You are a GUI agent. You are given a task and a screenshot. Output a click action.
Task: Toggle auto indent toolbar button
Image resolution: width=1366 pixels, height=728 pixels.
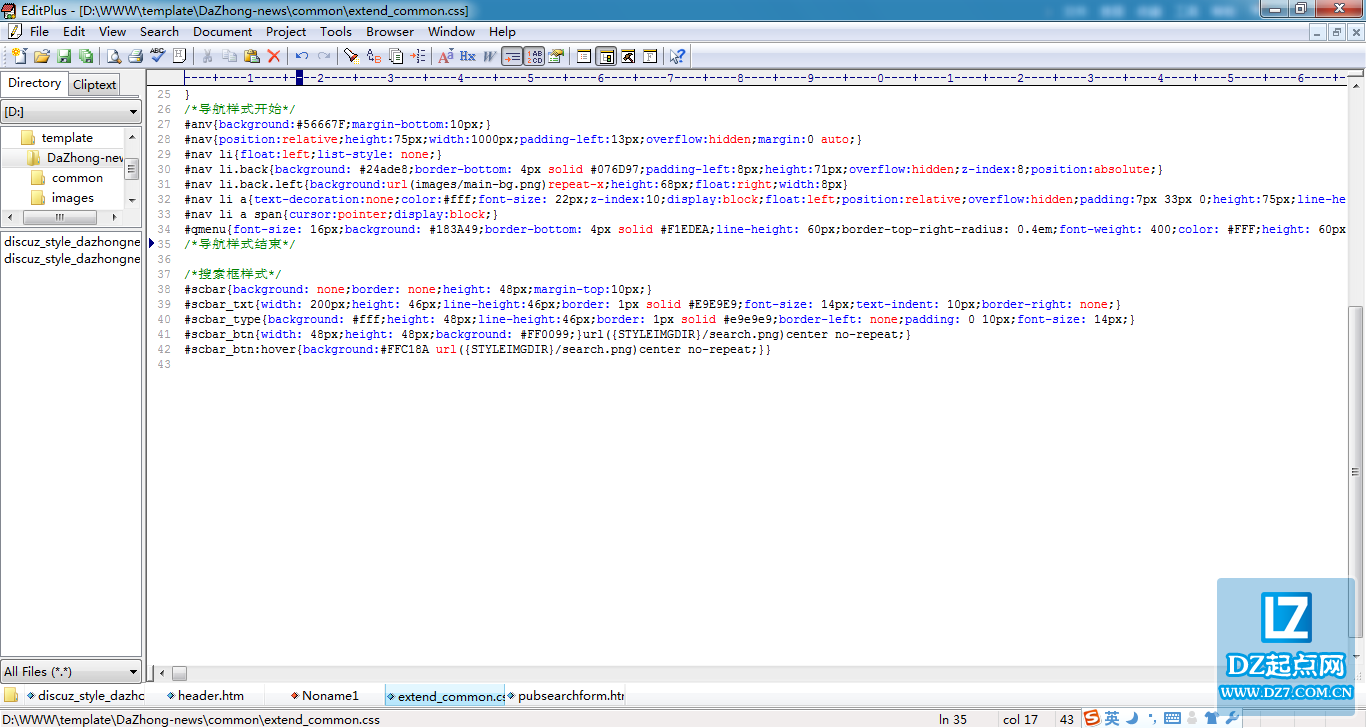coord(512,56)
